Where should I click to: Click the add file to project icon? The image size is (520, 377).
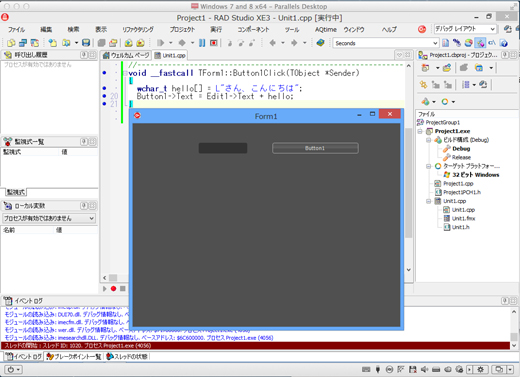pyautogui.click(x=129, y=43)
